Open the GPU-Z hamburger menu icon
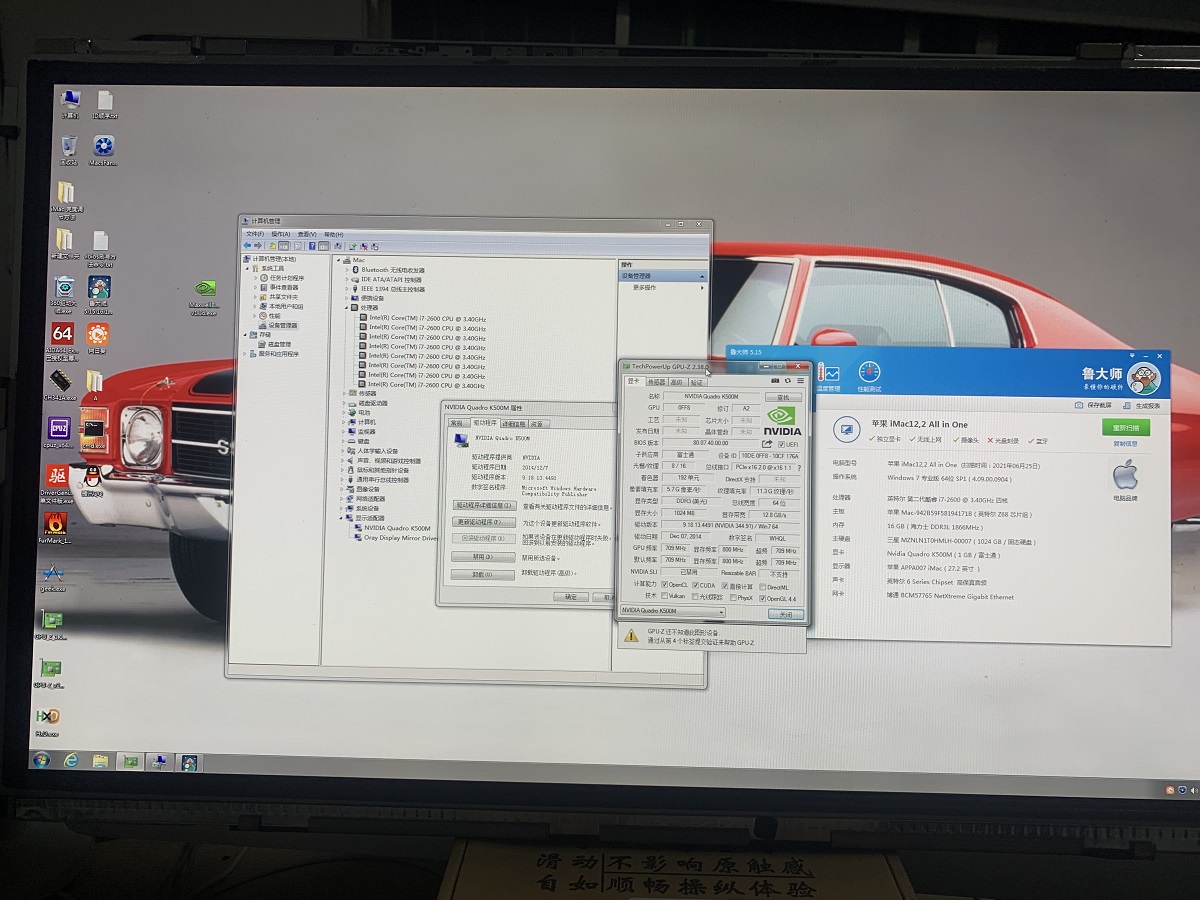The height and width of the screenshot is (900, 1200). 800,380
